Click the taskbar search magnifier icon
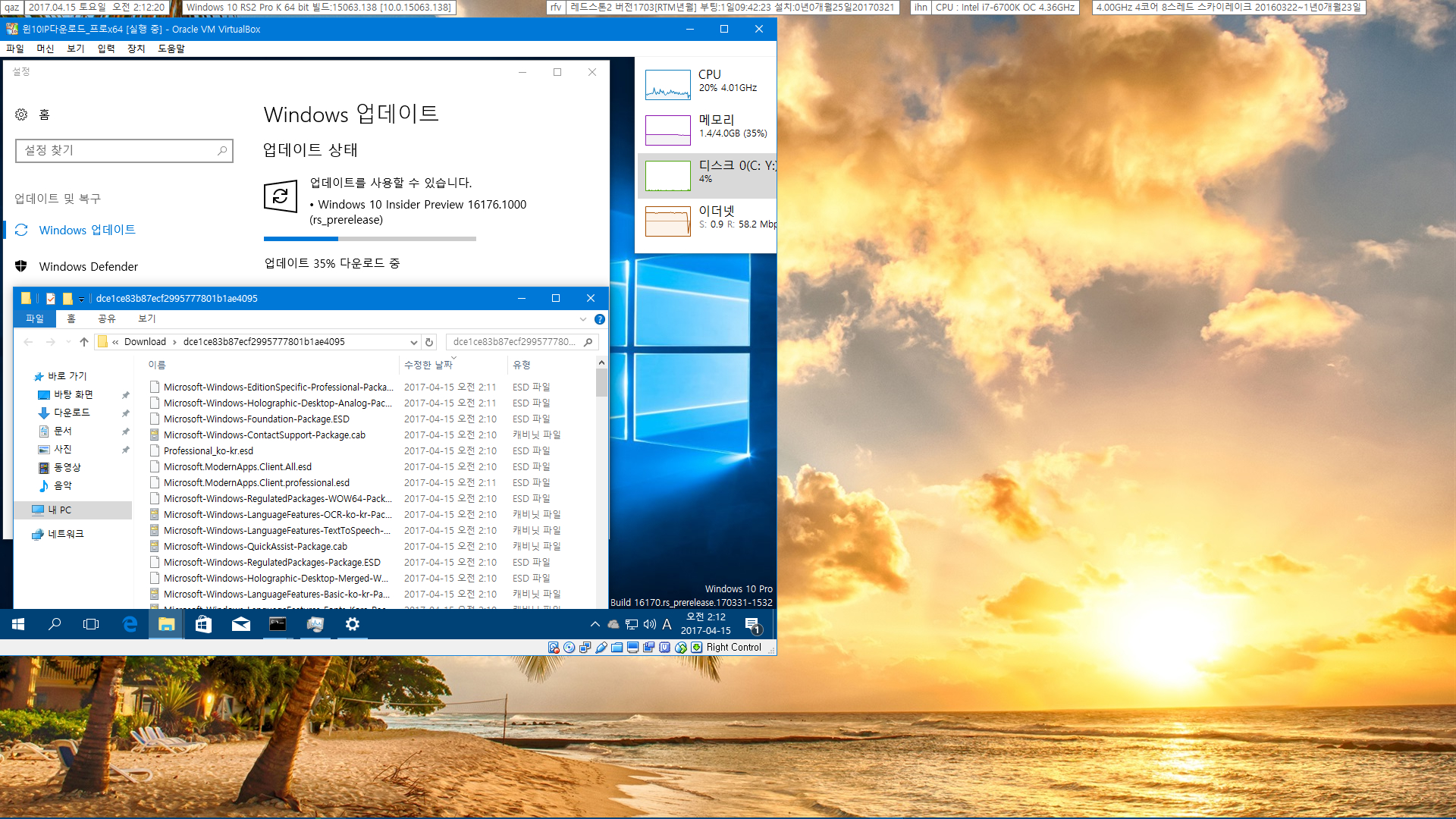1456x819 pixels. (55, 624)
